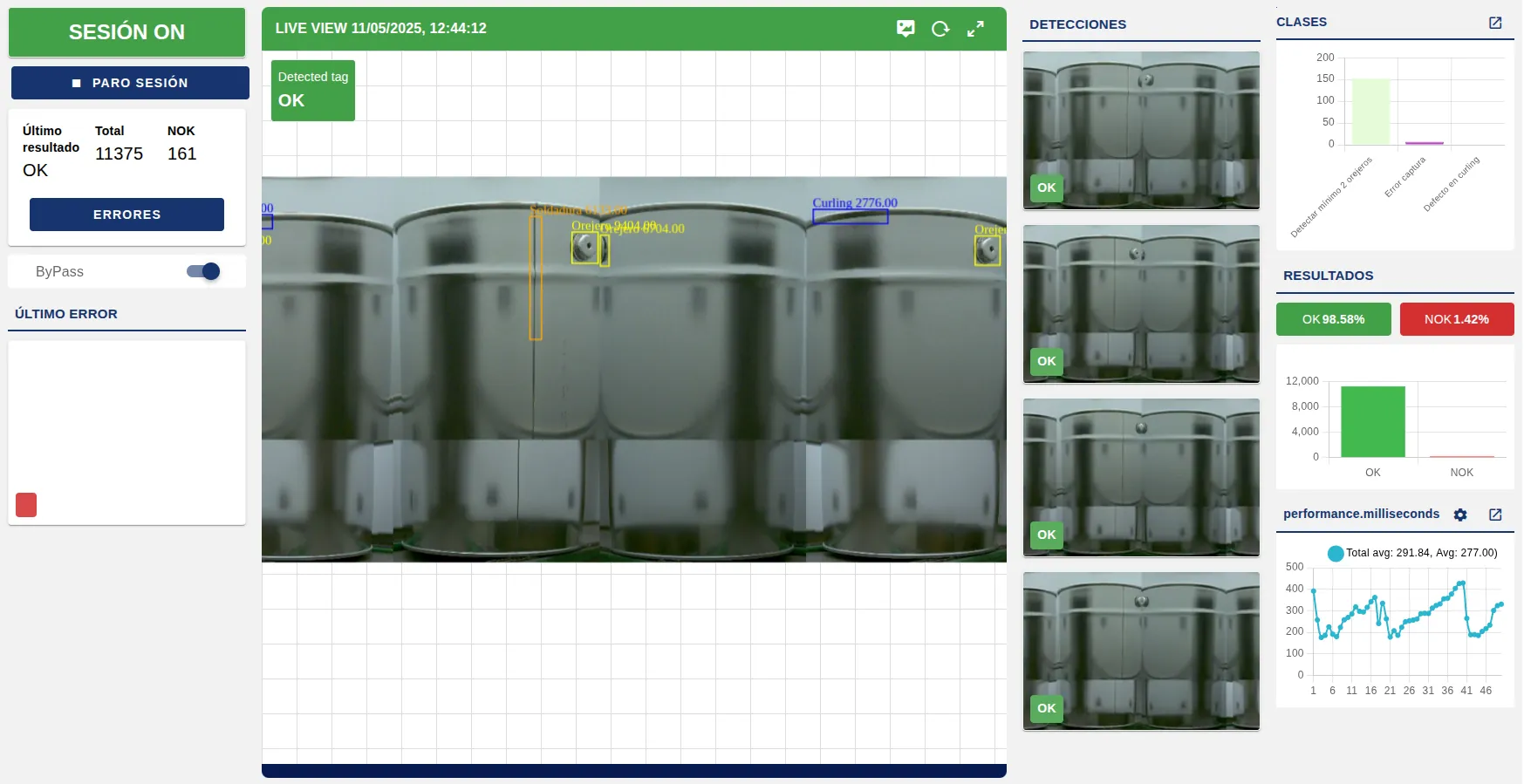This screenshot has width=1524, height=784.
Task: Click the ByPass label
Action: 59,272
